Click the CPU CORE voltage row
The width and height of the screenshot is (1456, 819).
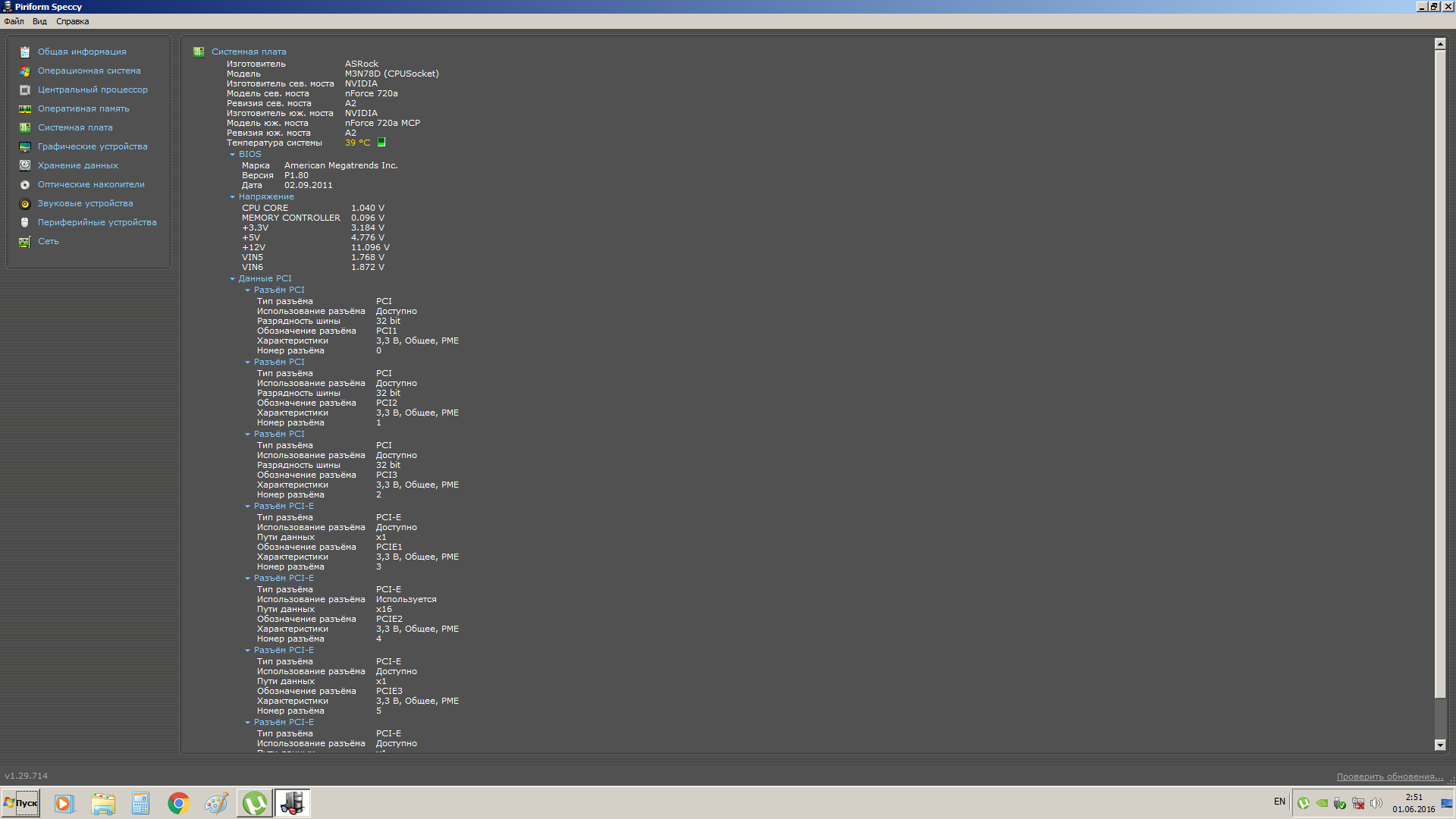pyautogui.click(x=313, y=208)
